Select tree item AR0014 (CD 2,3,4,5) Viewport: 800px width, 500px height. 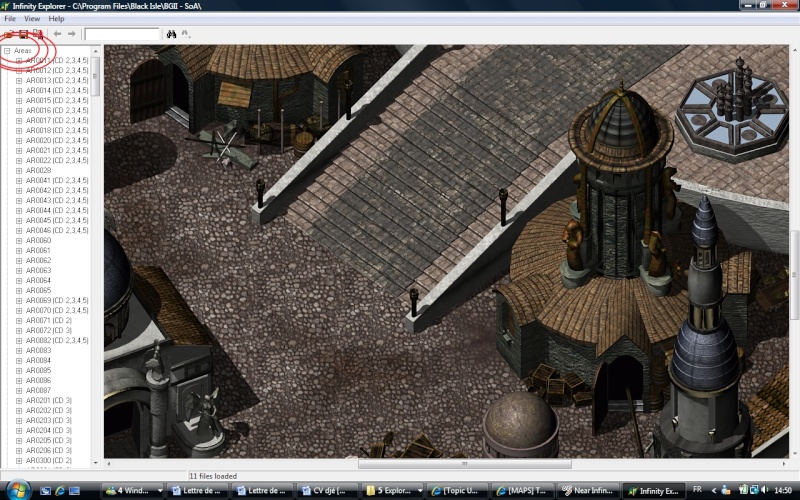click(57, 90)
